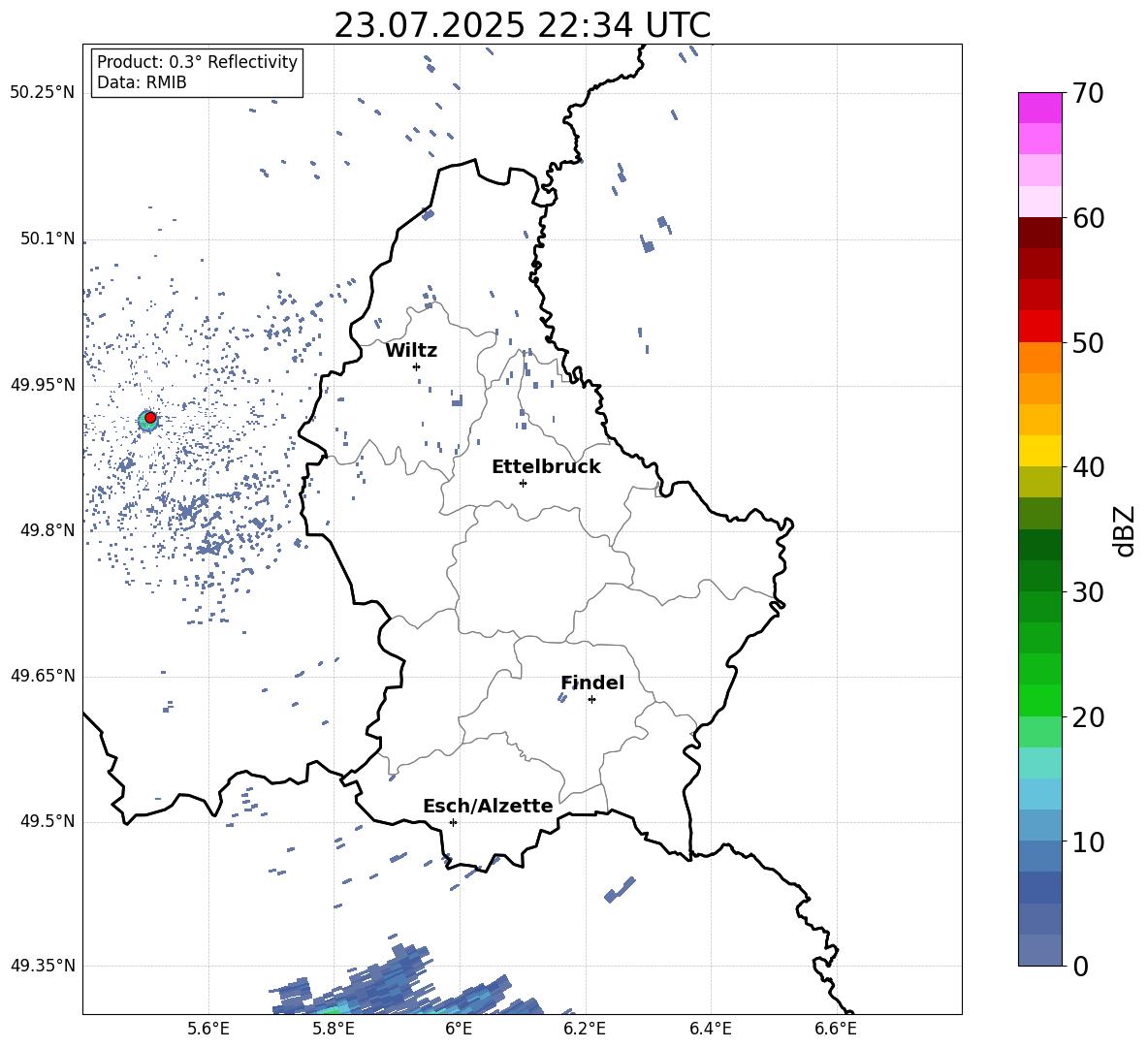
Task: Click the 49.35°N latitude label
Action: [43, 966]
